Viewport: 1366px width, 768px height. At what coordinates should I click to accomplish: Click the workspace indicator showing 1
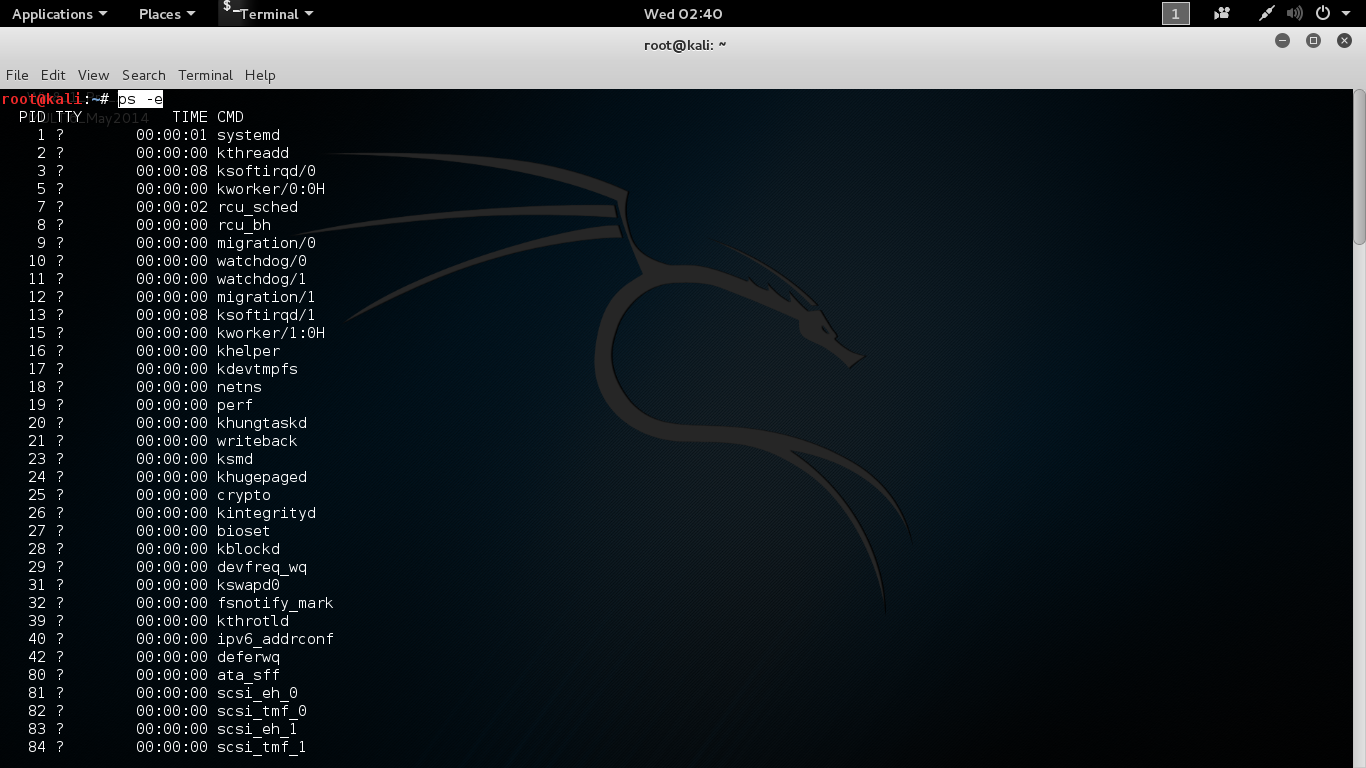[x=1176, y=13]
